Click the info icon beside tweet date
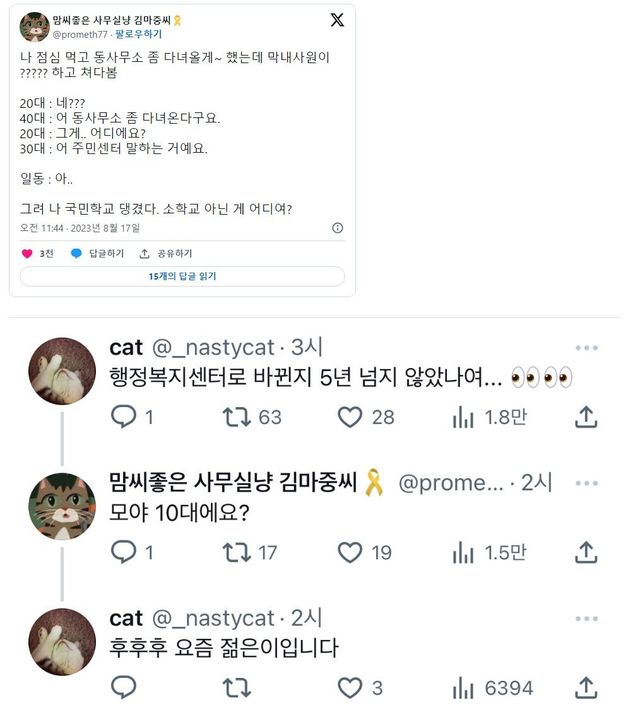 click(x=337, y=228)
